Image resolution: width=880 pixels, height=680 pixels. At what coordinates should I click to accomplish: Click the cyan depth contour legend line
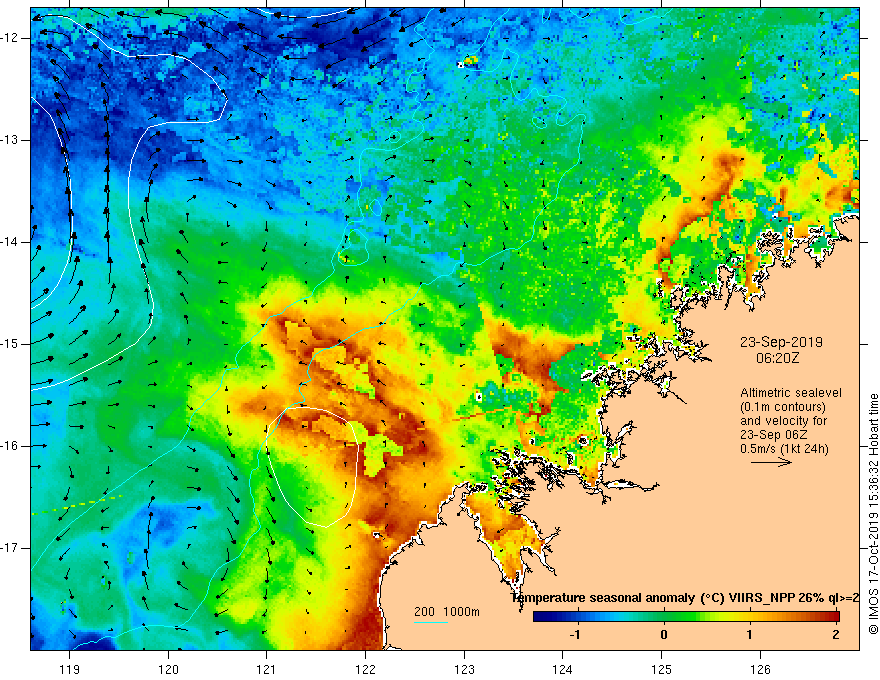pyautogui.click(x=430, y=622)
